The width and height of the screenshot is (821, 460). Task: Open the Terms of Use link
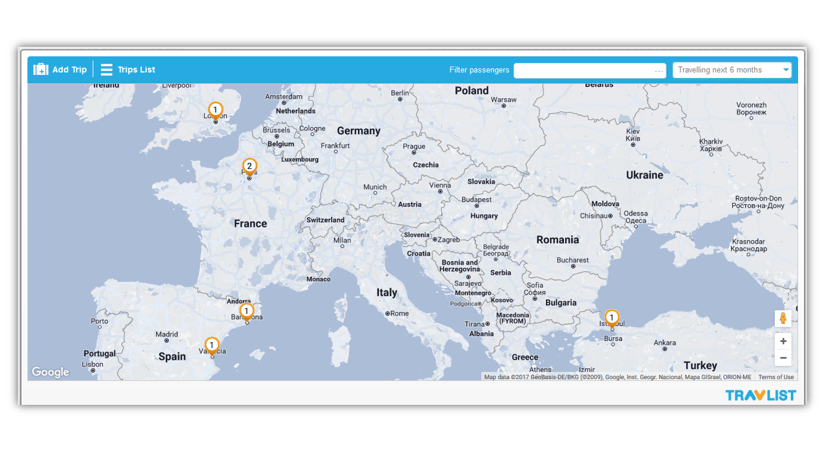point(776,377)
